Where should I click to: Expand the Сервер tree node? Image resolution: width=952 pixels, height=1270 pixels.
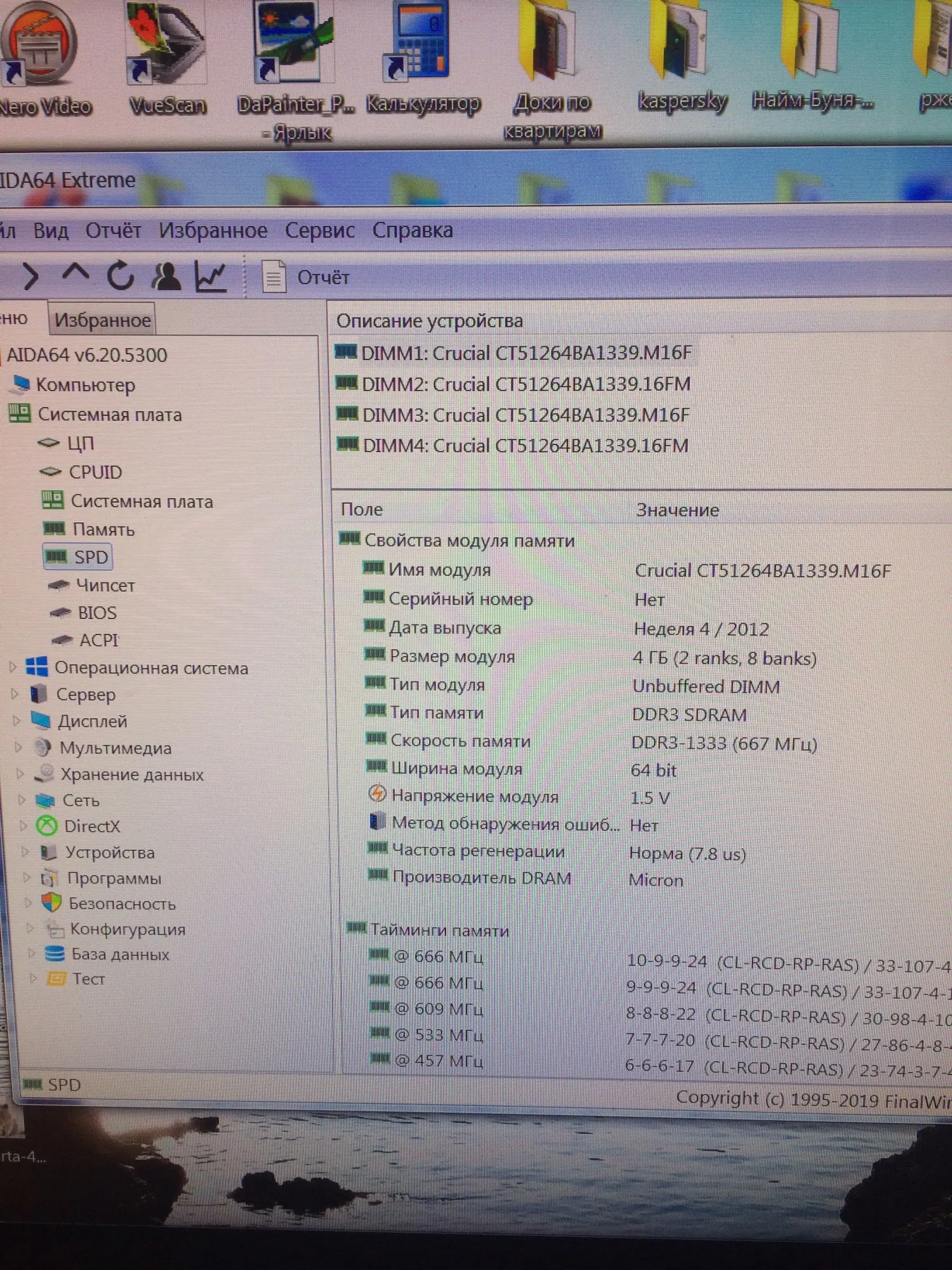click(15, 694)
